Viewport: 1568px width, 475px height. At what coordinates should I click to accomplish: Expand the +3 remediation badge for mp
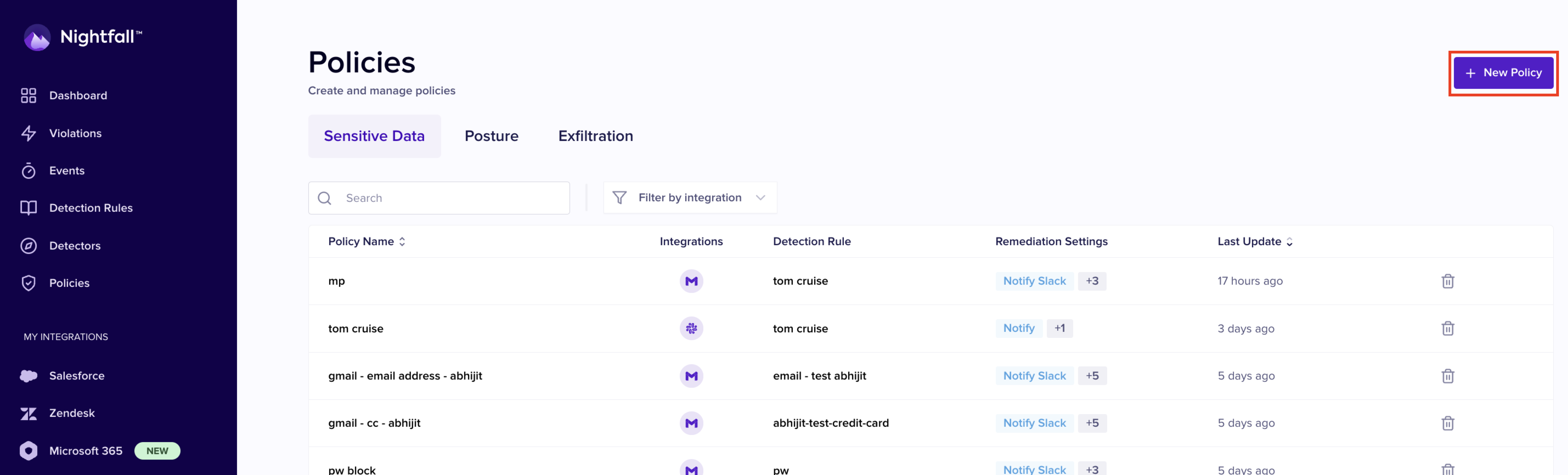tap(1092, 281)
